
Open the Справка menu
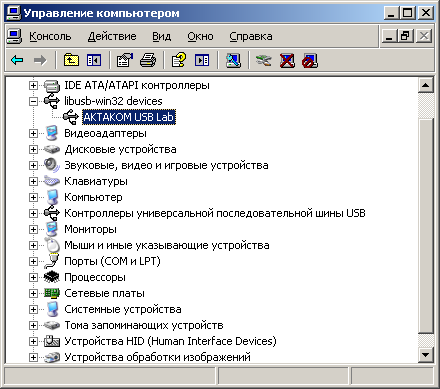click(251, 36)
